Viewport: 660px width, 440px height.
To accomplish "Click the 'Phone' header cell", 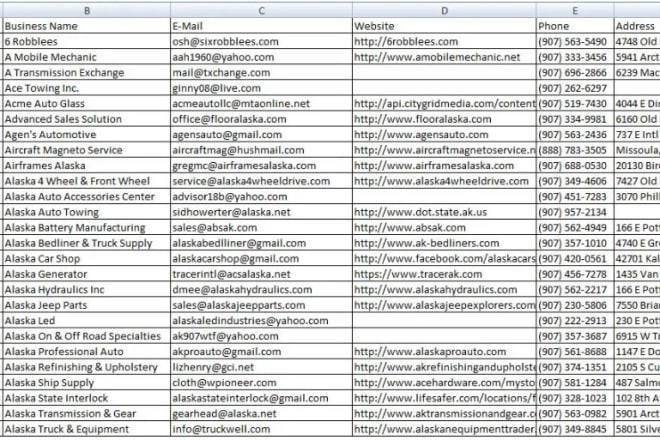I will [x=575, y=26].
